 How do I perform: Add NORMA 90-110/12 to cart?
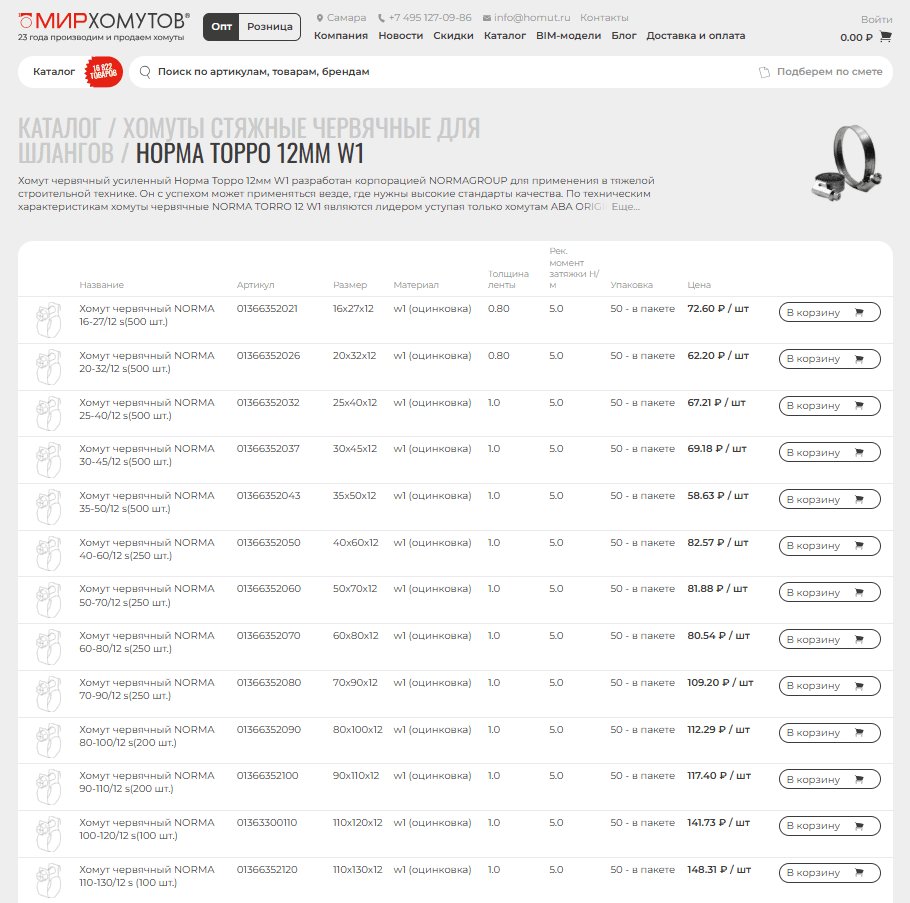829,779
